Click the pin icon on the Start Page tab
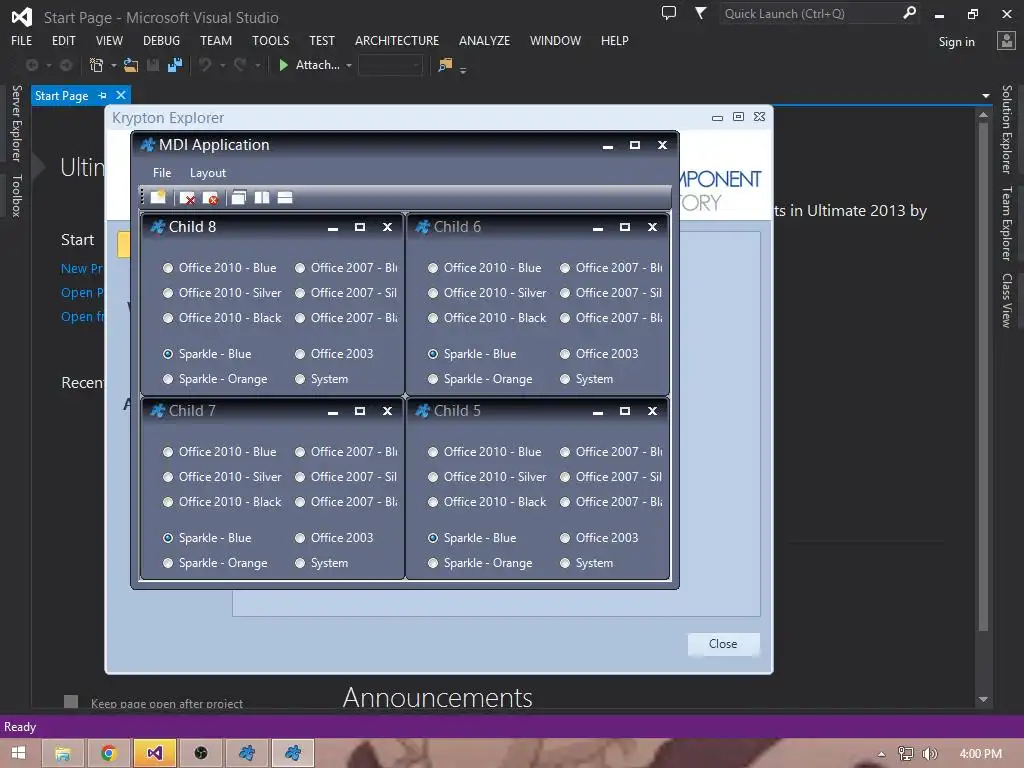1024x768 pixels. click(x=102, y=95)
